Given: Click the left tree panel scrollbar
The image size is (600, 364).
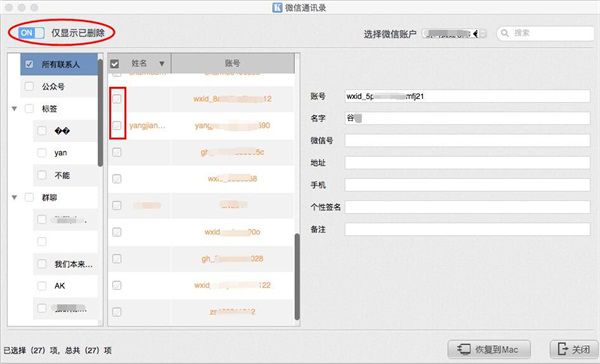Looking at the screenshot, I should click(x=100, y=113).
